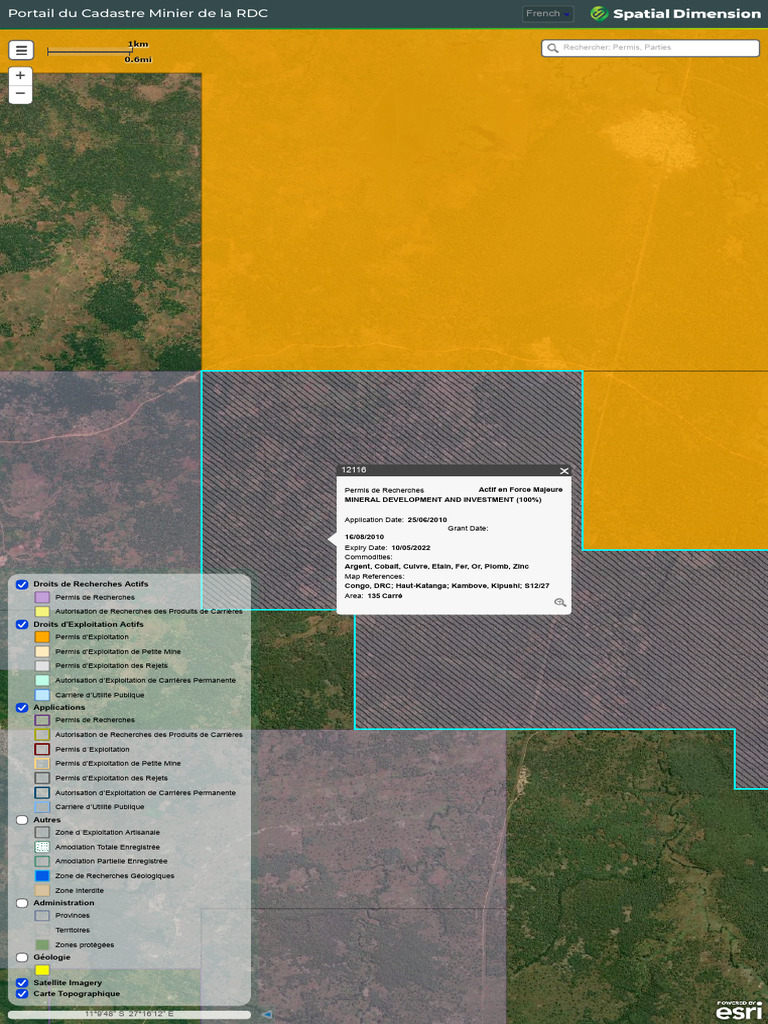Image resolution: width=768 pixels, height=1024 pixels.
Task: Click the Territoires legend entry
Action: click(x=72, y=931)
